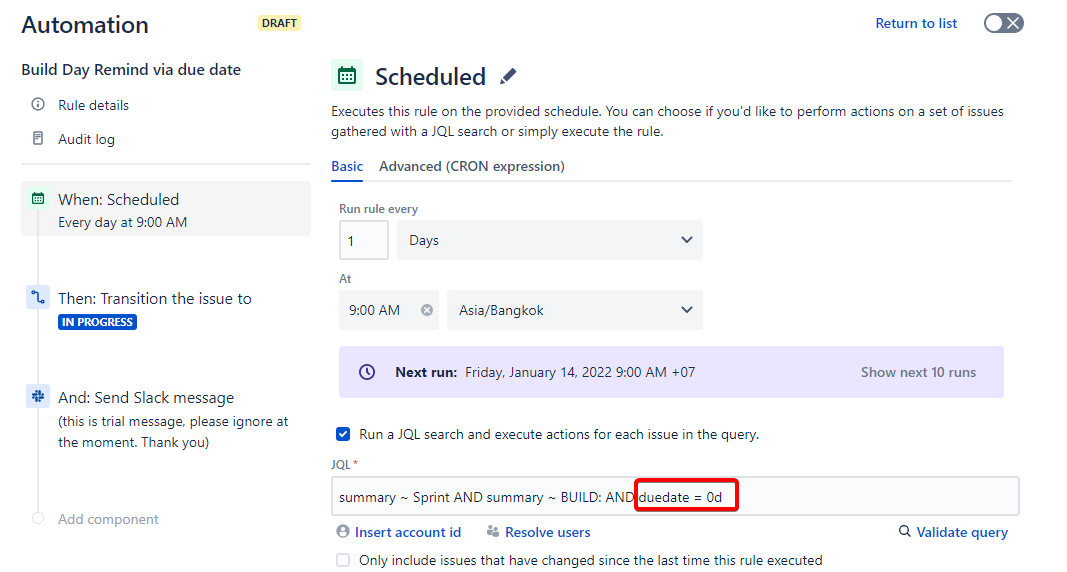Click the clock icon in Next run banner
The image size is (1067, 572).
367,372
